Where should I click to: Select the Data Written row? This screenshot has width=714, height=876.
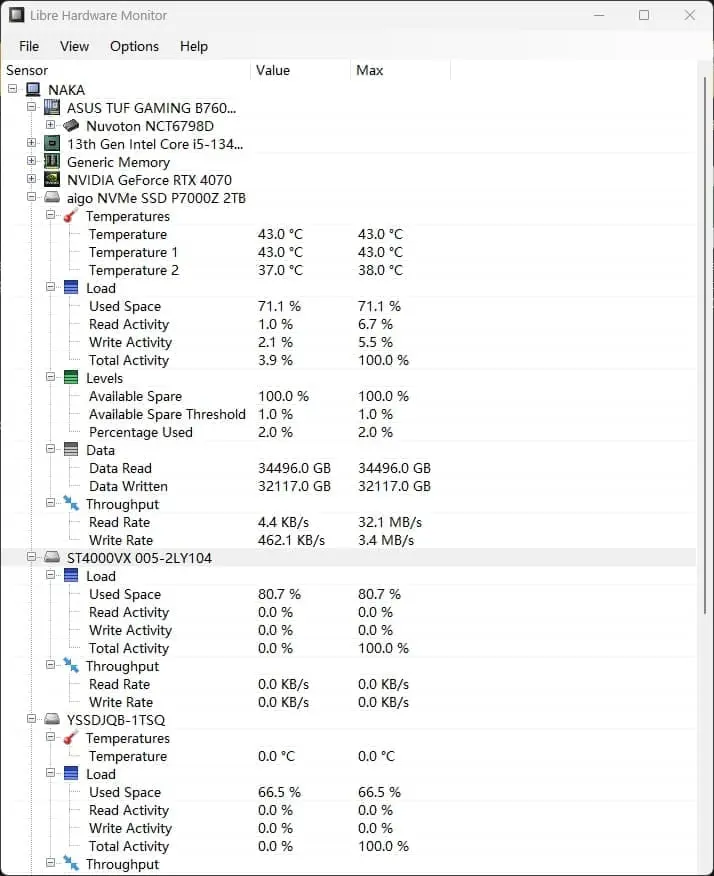(349, 486)
